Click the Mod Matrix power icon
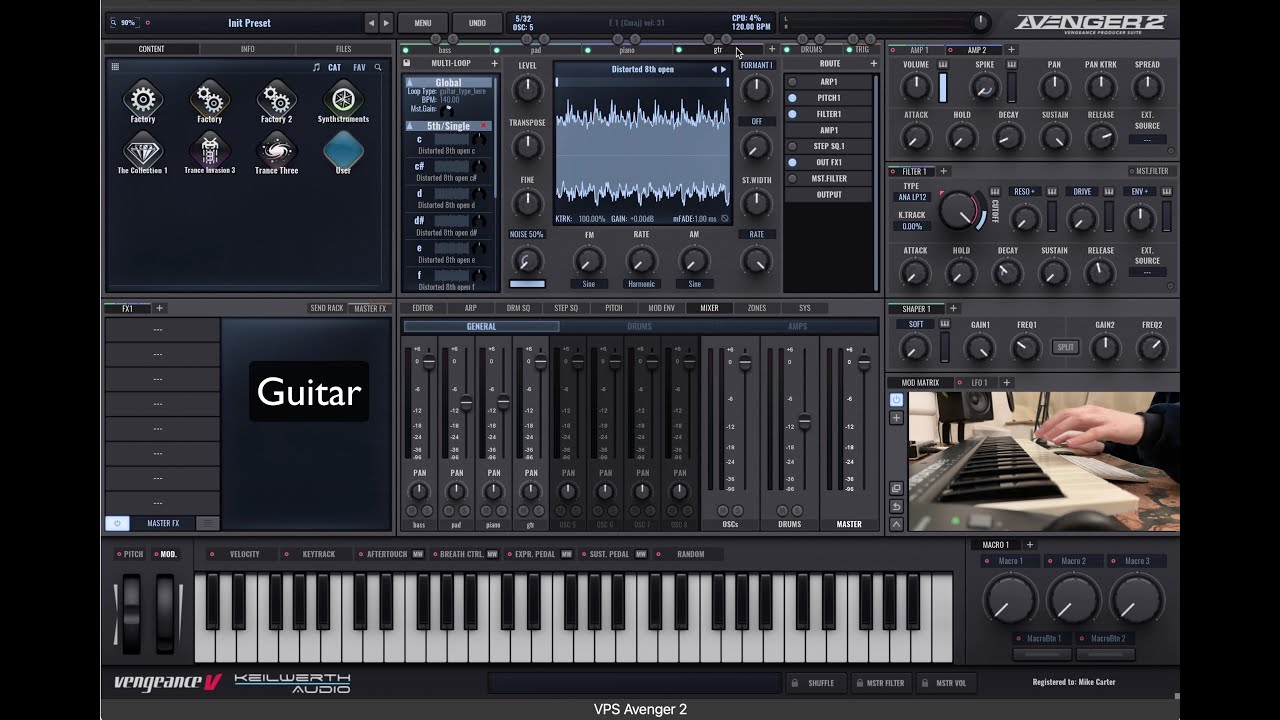Screen dimensions: 1280x720 click(896, 399)
